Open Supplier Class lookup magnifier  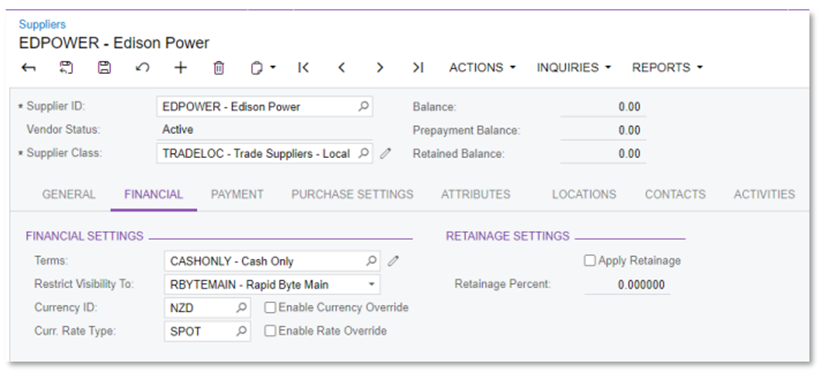[363, 153]
